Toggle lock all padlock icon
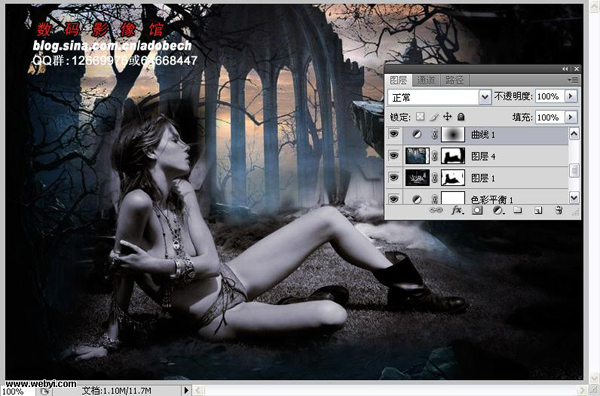 click(x=461, y=117)
